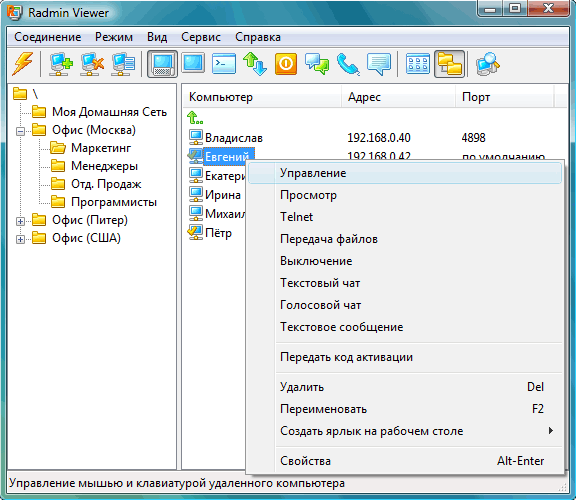Click the Add new connection icon
The height and width of the screenshot is (500, 576).
coord(61,64)
